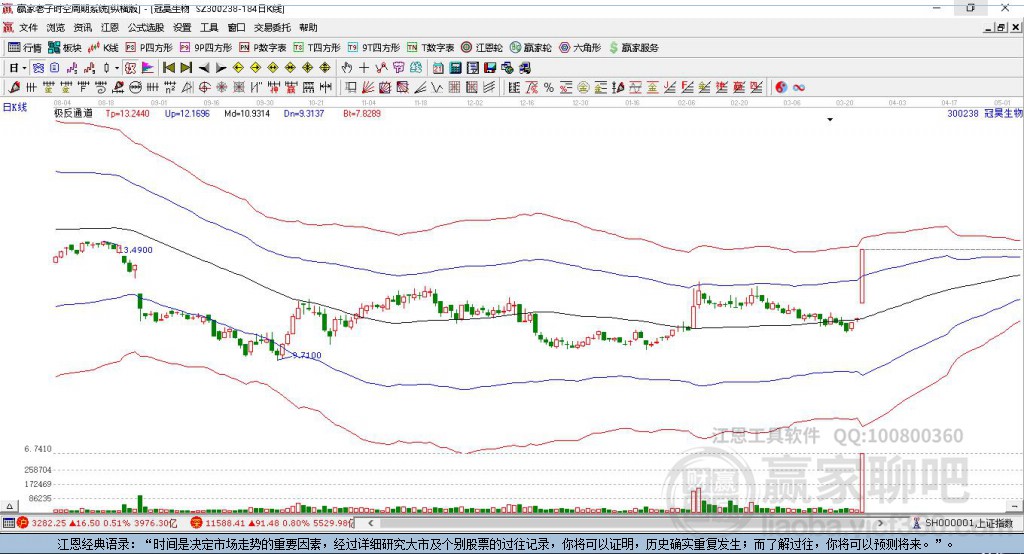
Task: Open the 江恩轮 Gann wheel
Action: click(x=482, y=48)
